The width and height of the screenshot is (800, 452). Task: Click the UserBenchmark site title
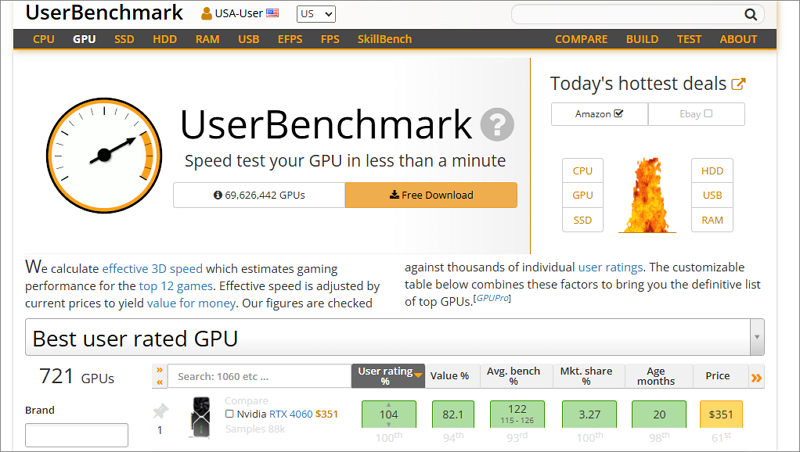tap(104, 13)
